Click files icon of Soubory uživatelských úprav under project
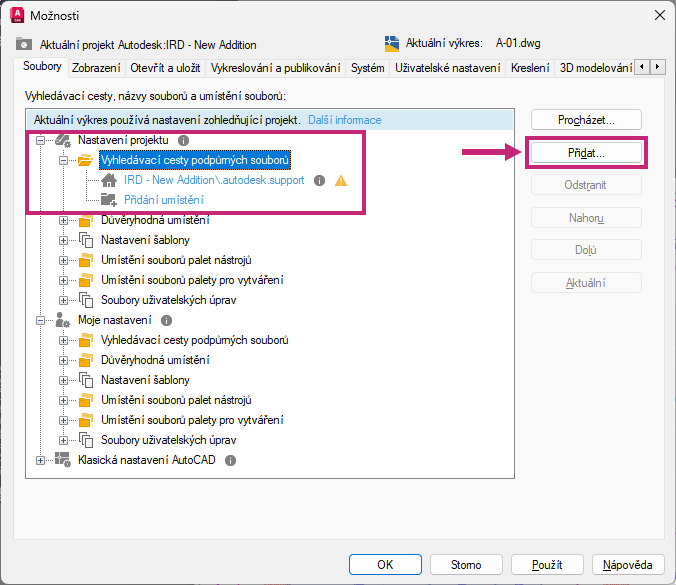The width and height of the screenshot is (676, 585). coord(86,300)
